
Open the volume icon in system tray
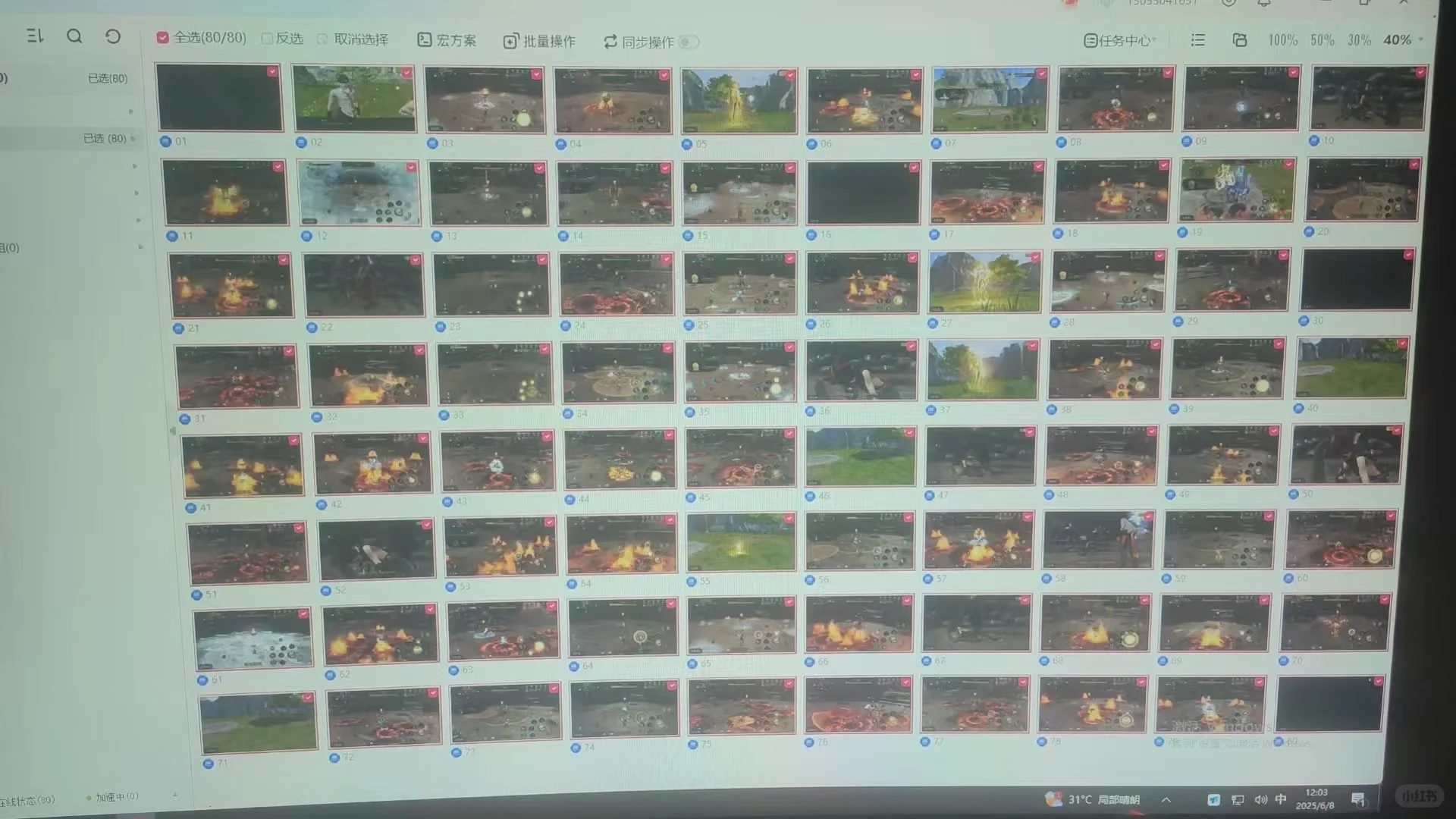click(x=1260, y=799)
